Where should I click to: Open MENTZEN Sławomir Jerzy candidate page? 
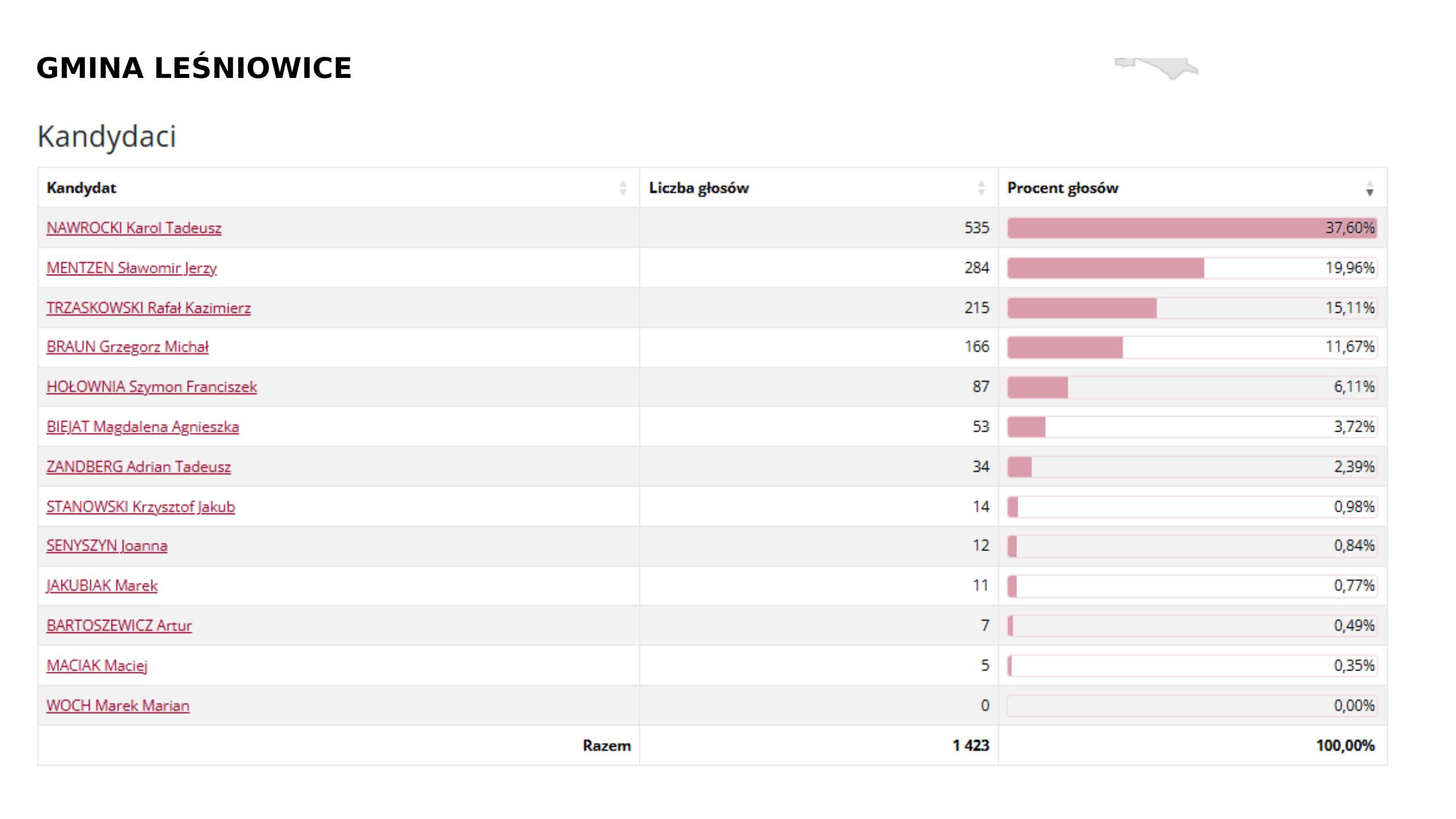pyautogui.click(x=131, y=268)
